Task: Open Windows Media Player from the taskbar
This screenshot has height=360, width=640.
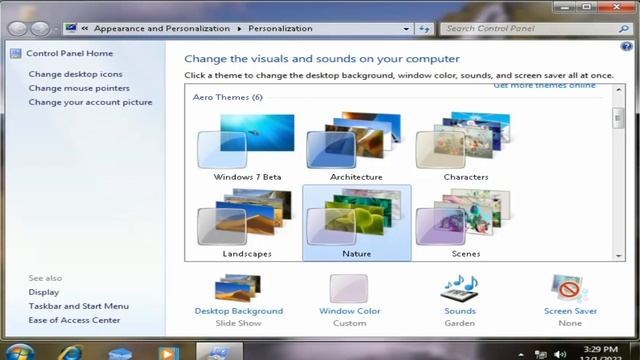Action: (169, 353)
